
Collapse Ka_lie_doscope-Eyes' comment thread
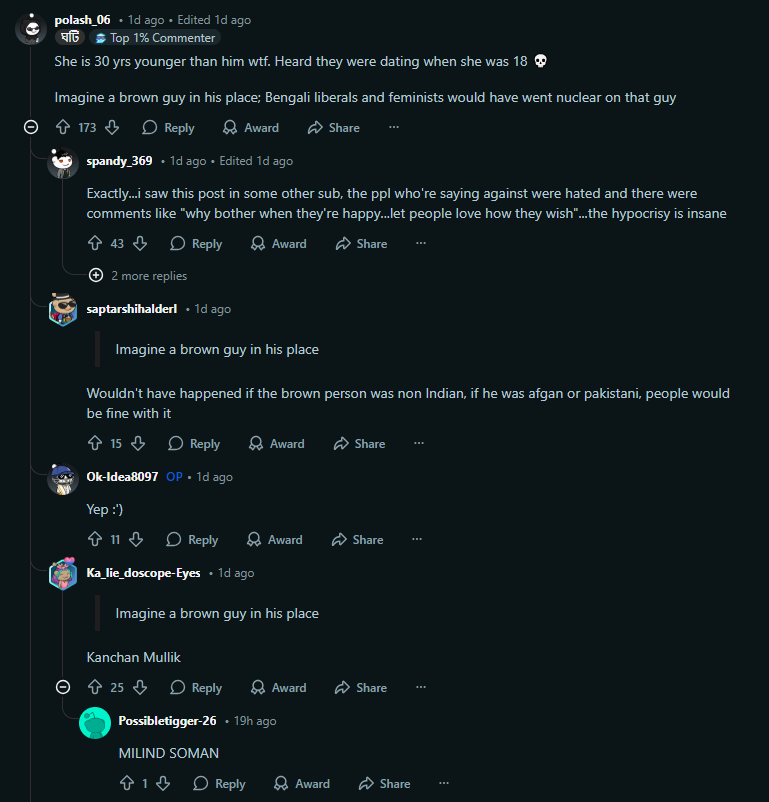[63, 688]
